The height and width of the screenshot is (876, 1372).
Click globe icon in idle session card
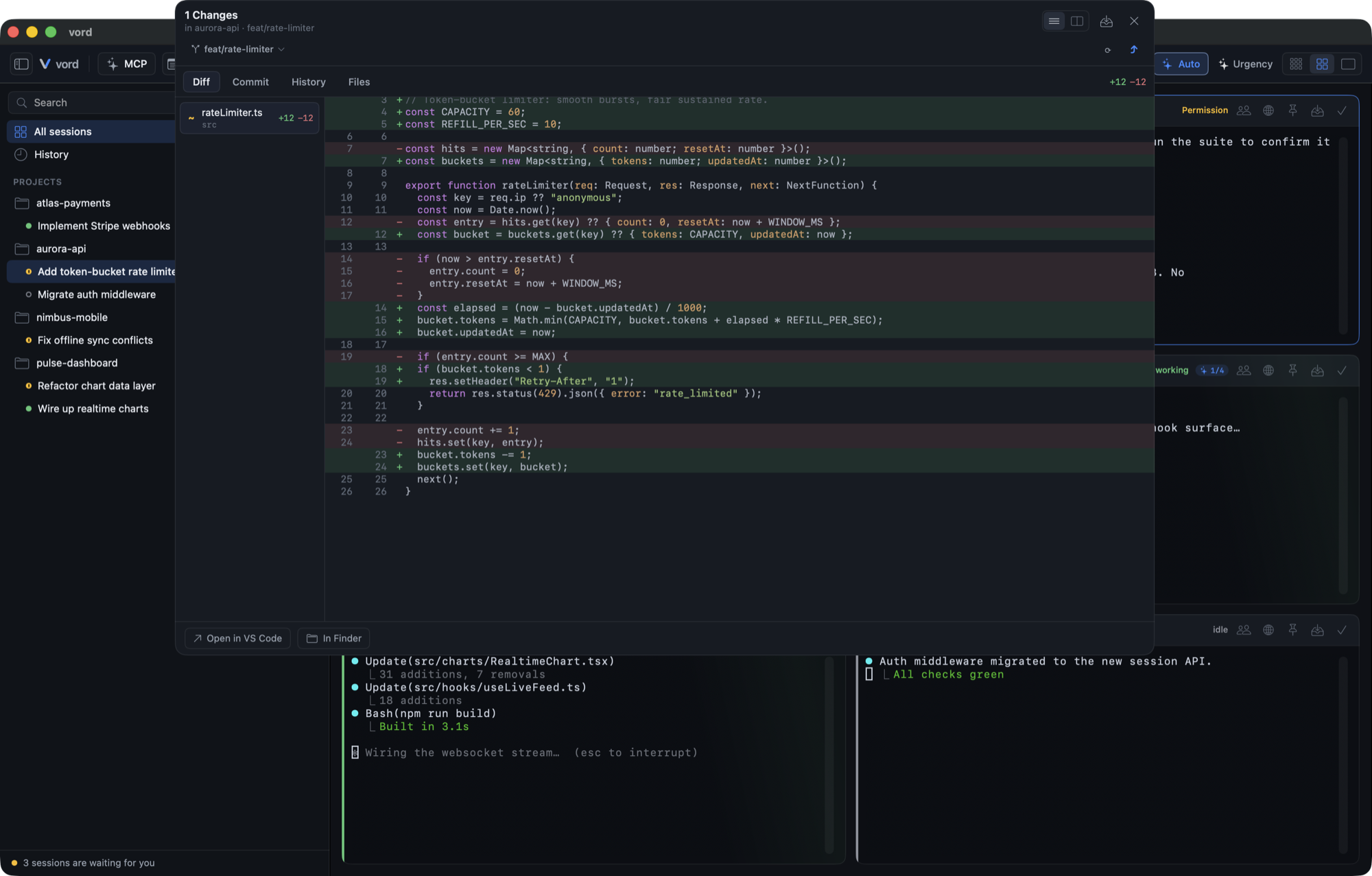tap(1268, 630)
